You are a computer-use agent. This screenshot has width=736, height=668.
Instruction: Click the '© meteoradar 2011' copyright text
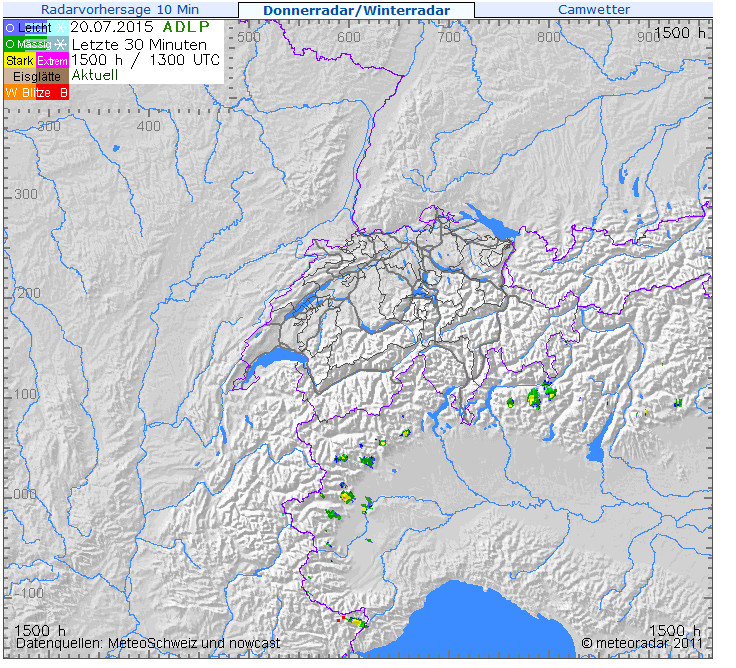642,643
